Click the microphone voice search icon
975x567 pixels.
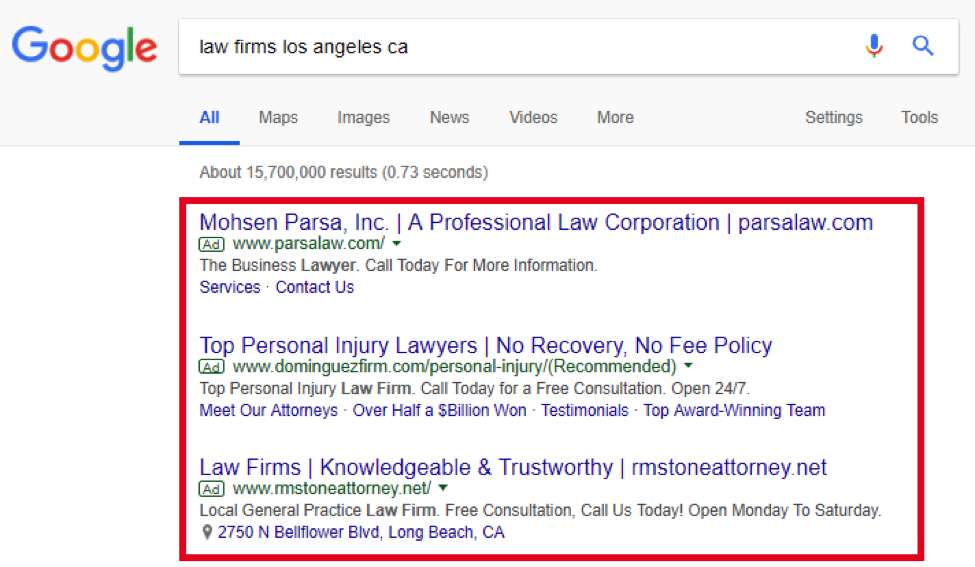(x=874, y=46)
